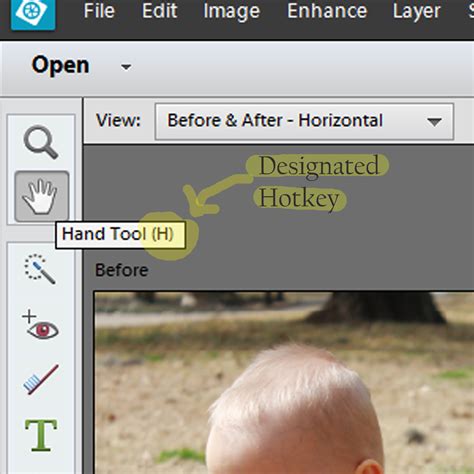Select the Hand tool icon
474x474 pixels.
42,196
